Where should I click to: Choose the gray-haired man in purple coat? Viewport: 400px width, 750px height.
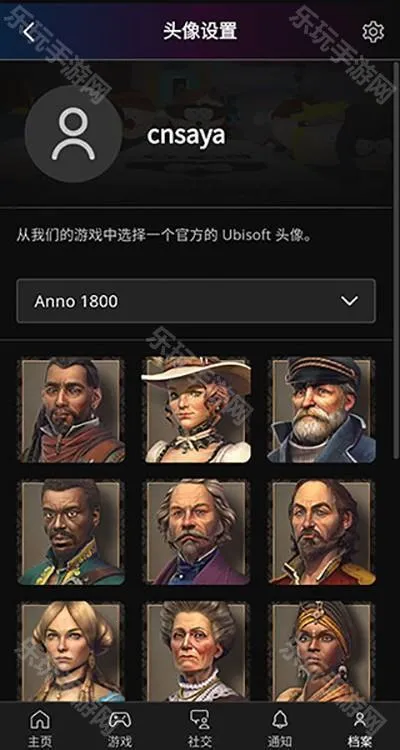[x=197, y=532]
